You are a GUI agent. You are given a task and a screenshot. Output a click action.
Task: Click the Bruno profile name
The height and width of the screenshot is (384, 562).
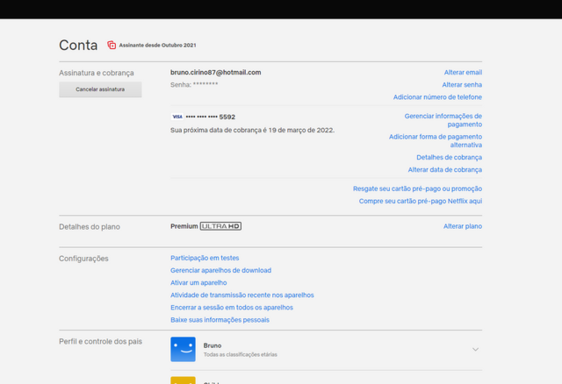coord(212,346)
